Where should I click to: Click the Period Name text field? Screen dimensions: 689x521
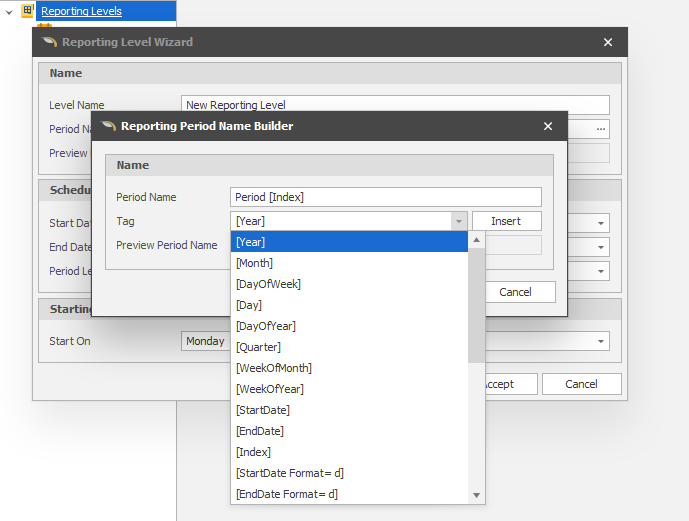pos(385,197)
